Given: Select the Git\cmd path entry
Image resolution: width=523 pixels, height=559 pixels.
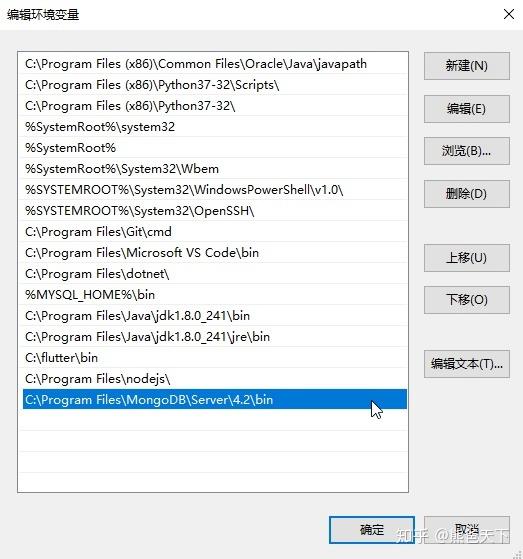Looking at the screenshot, I should coord(214,232).
